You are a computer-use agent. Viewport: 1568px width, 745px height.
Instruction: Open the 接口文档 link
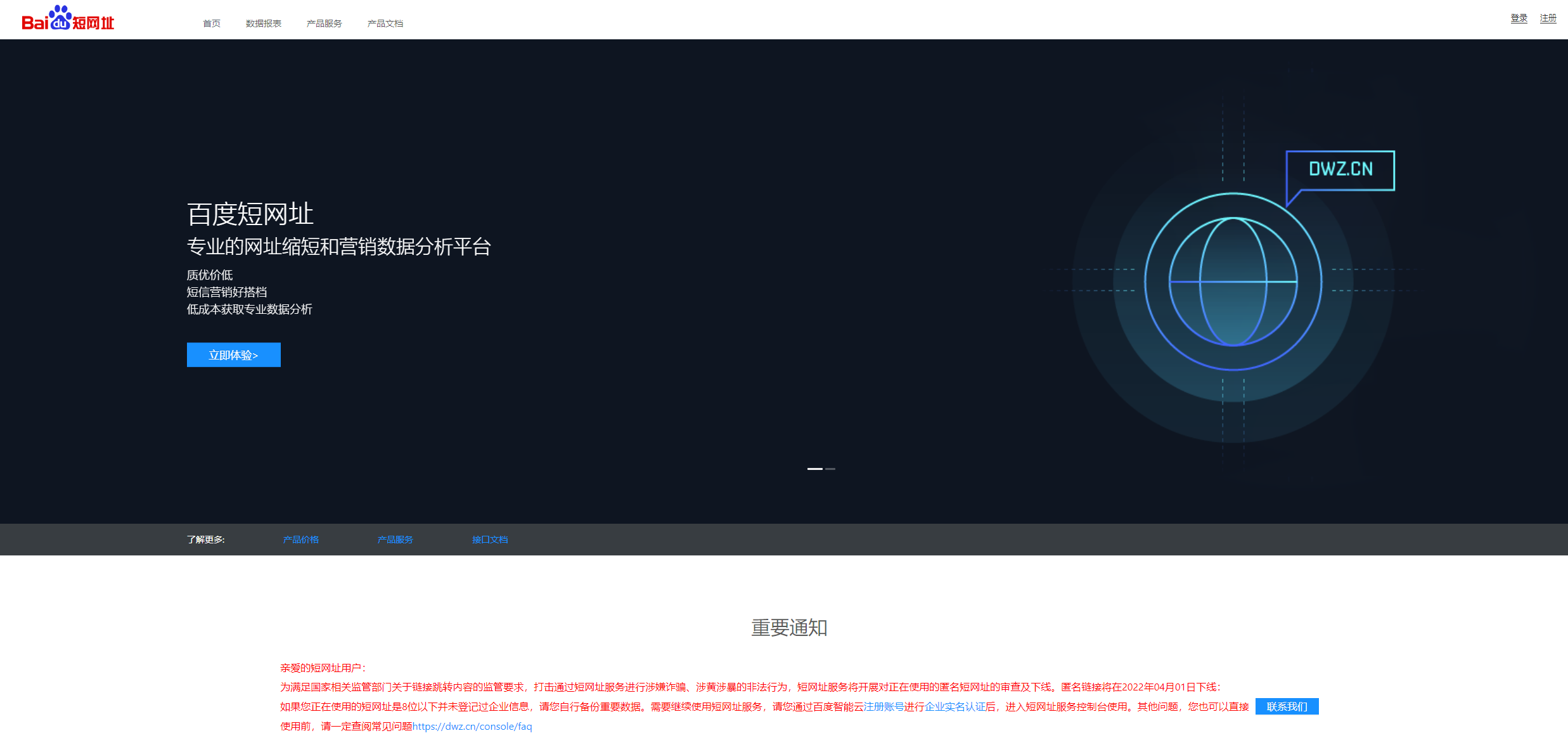pos(489,540)
